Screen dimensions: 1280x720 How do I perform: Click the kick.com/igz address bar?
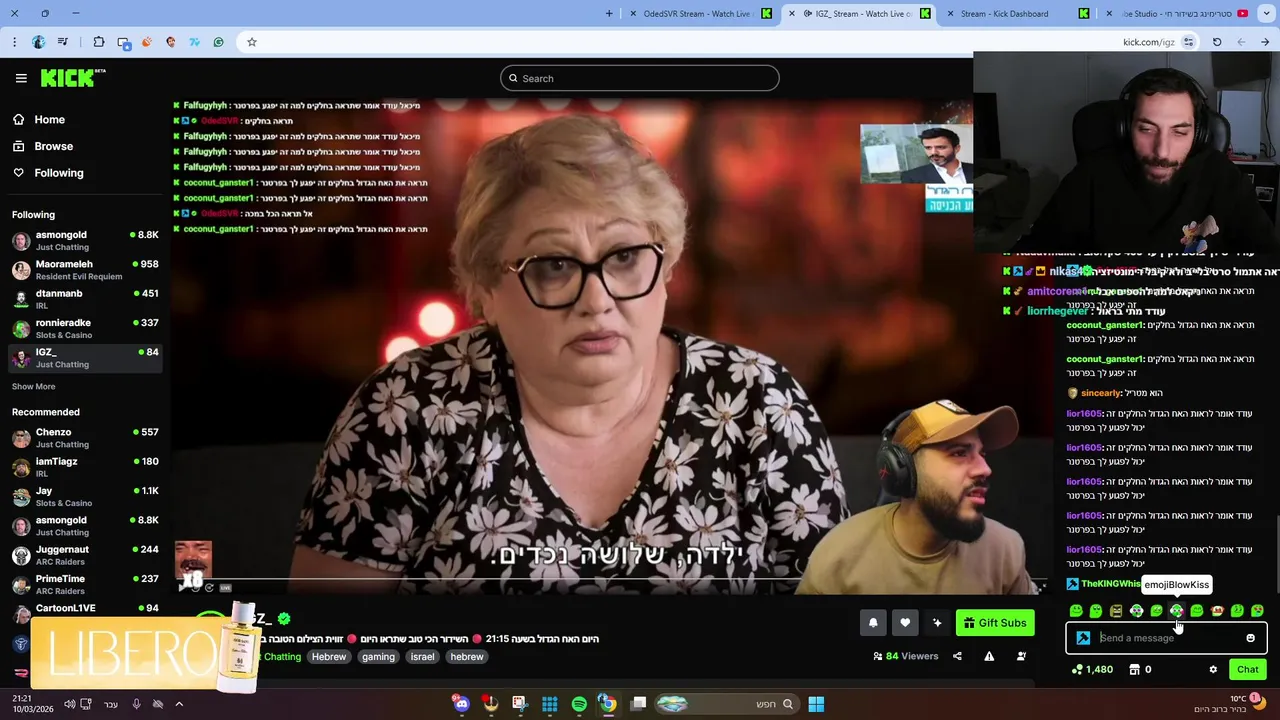click(1149, 42)
